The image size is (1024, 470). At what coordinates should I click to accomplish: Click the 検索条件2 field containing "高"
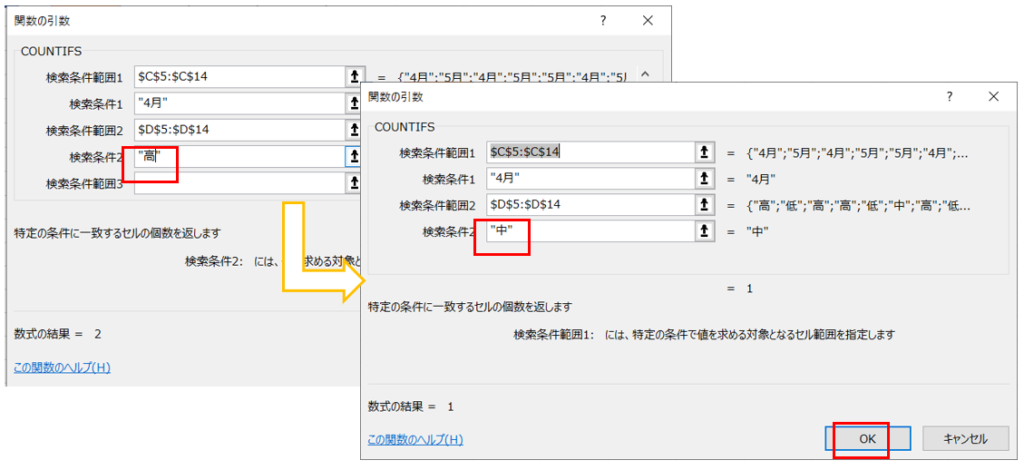pos(240,156)
